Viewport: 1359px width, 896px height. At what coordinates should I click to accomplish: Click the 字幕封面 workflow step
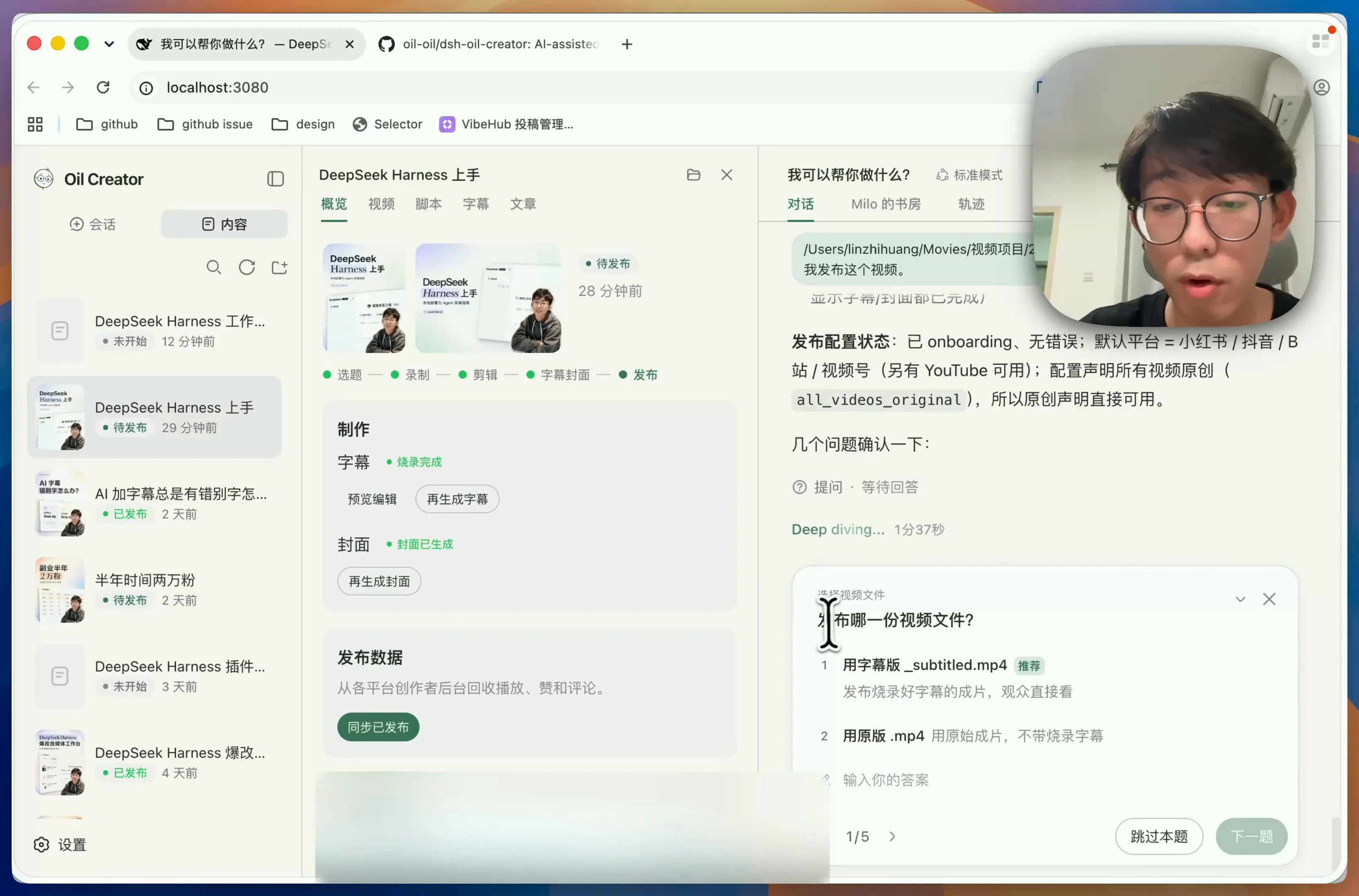tap(558, 375)
